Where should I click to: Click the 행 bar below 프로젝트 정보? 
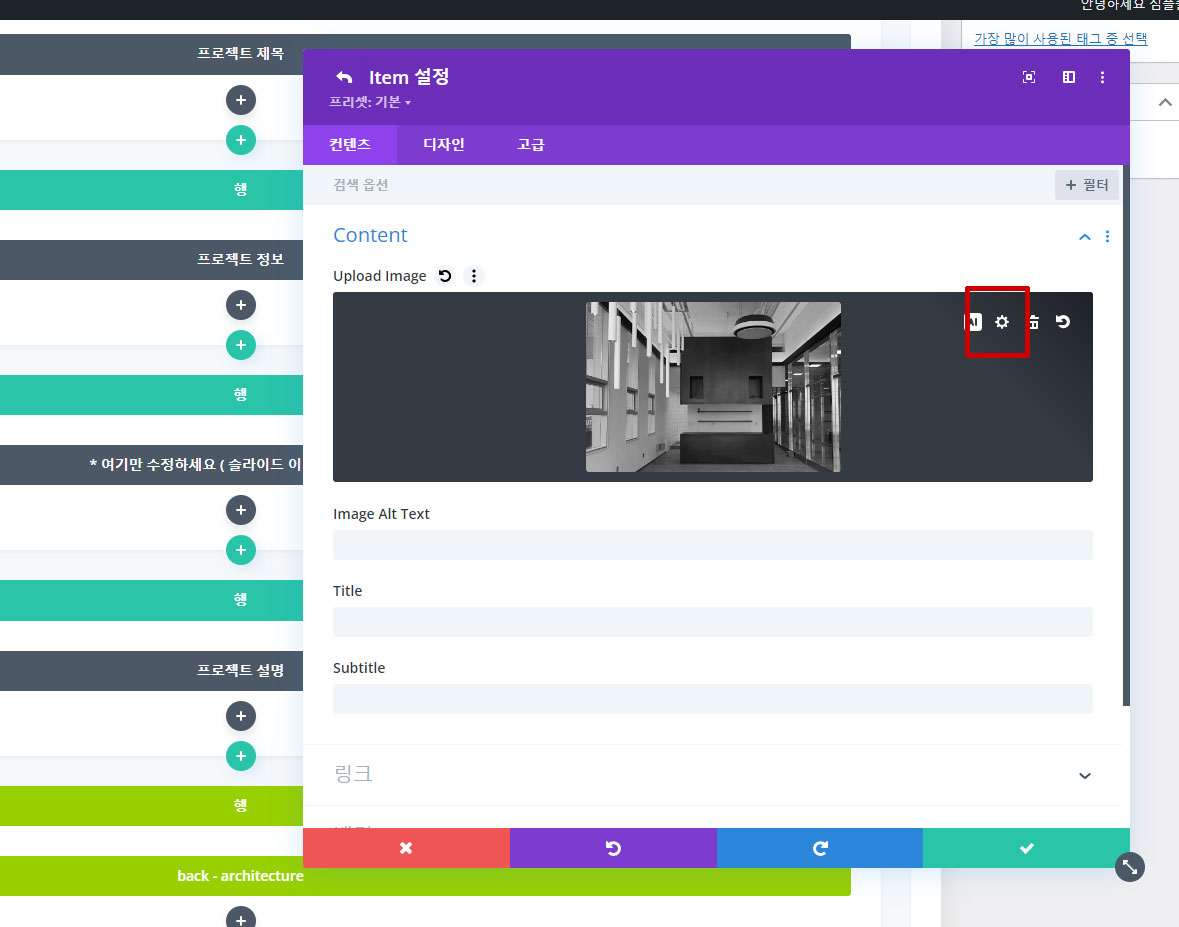(151, 395)
